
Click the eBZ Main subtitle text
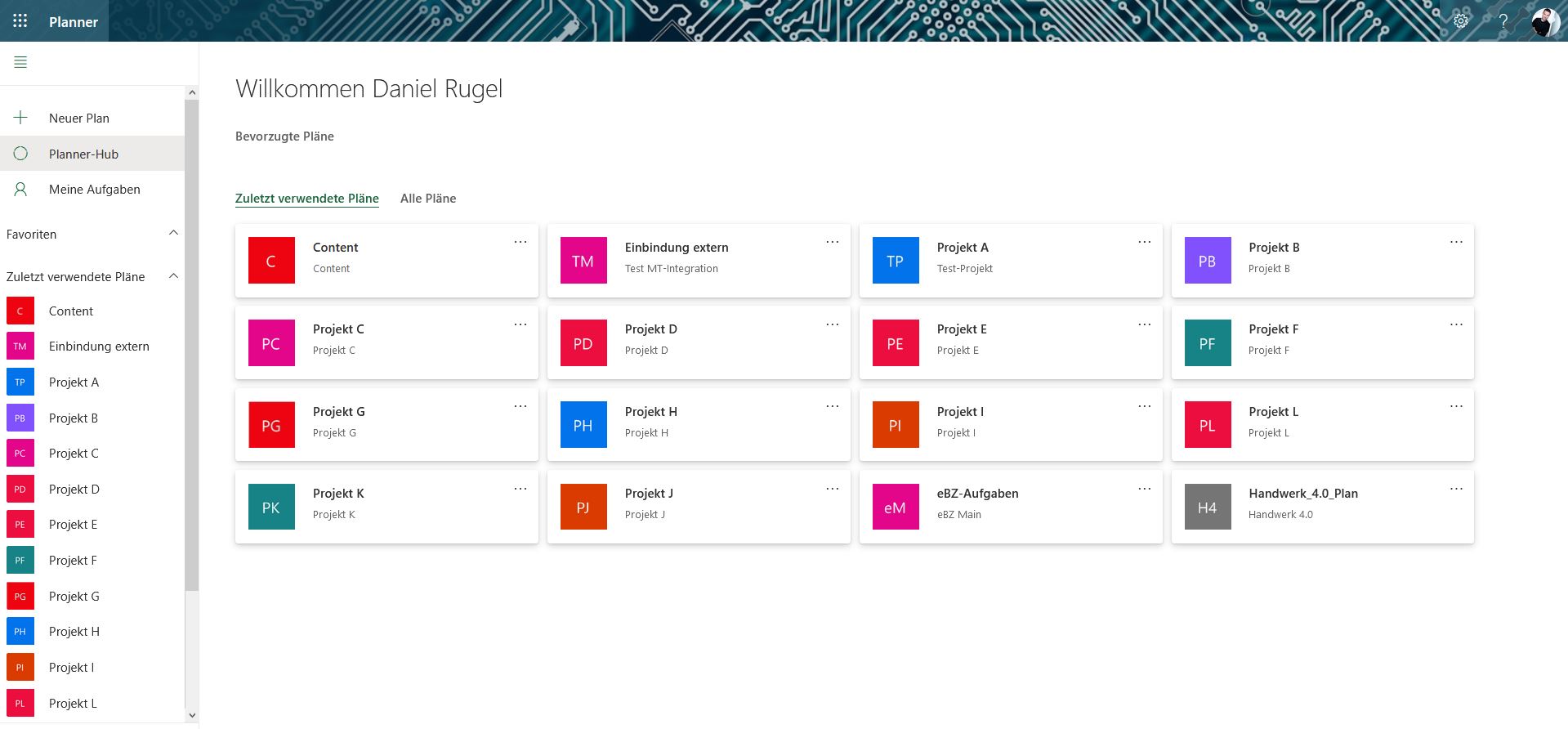point(959,514)
